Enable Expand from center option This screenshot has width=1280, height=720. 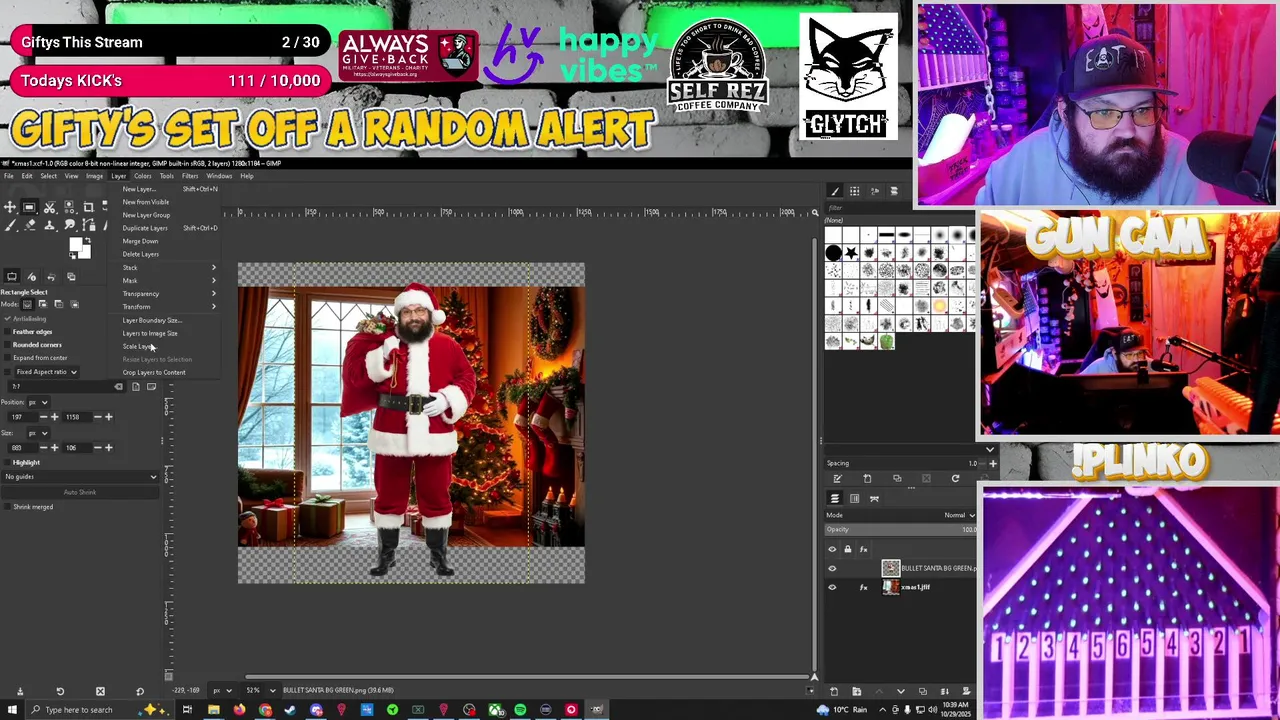coord(7,358)
